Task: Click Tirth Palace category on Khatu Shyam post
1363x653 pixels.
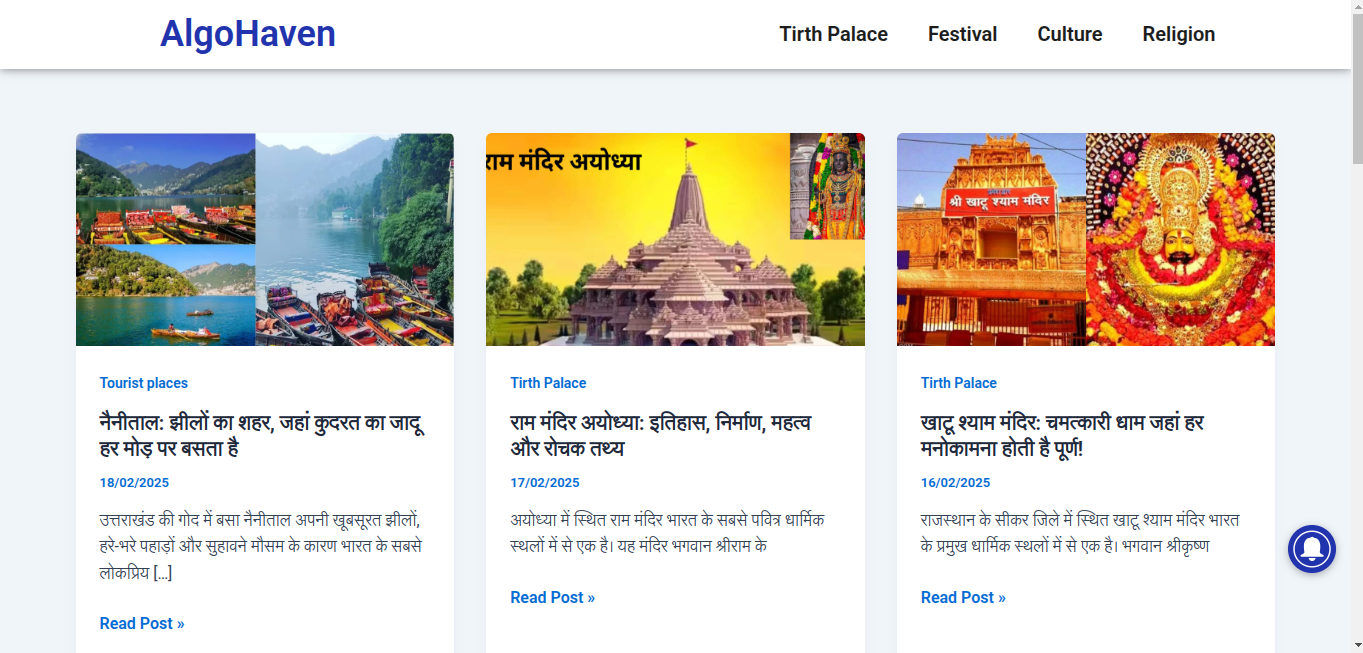Action: (x=958, y=383)
